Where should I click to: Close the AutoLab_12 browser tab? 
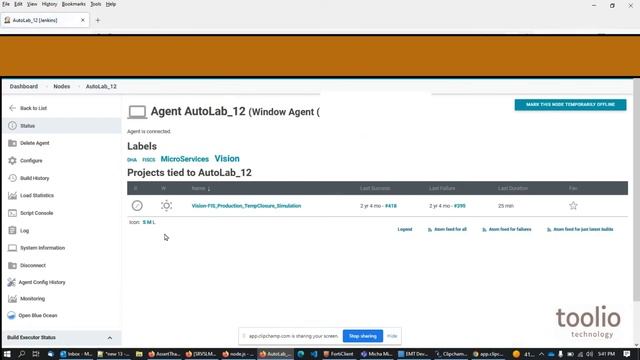point(82,20)
